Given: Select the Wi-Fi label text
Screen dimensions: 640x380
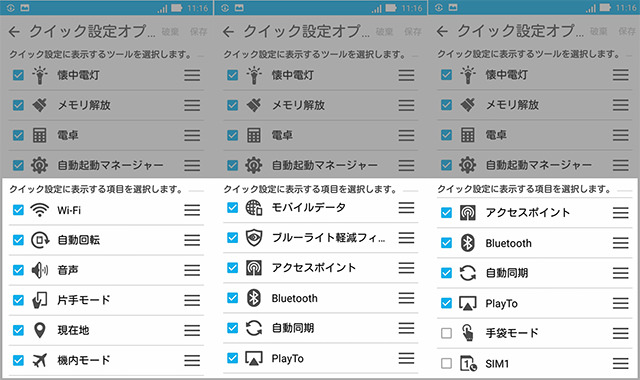Looking at the screenshot, I should [69, 210].
